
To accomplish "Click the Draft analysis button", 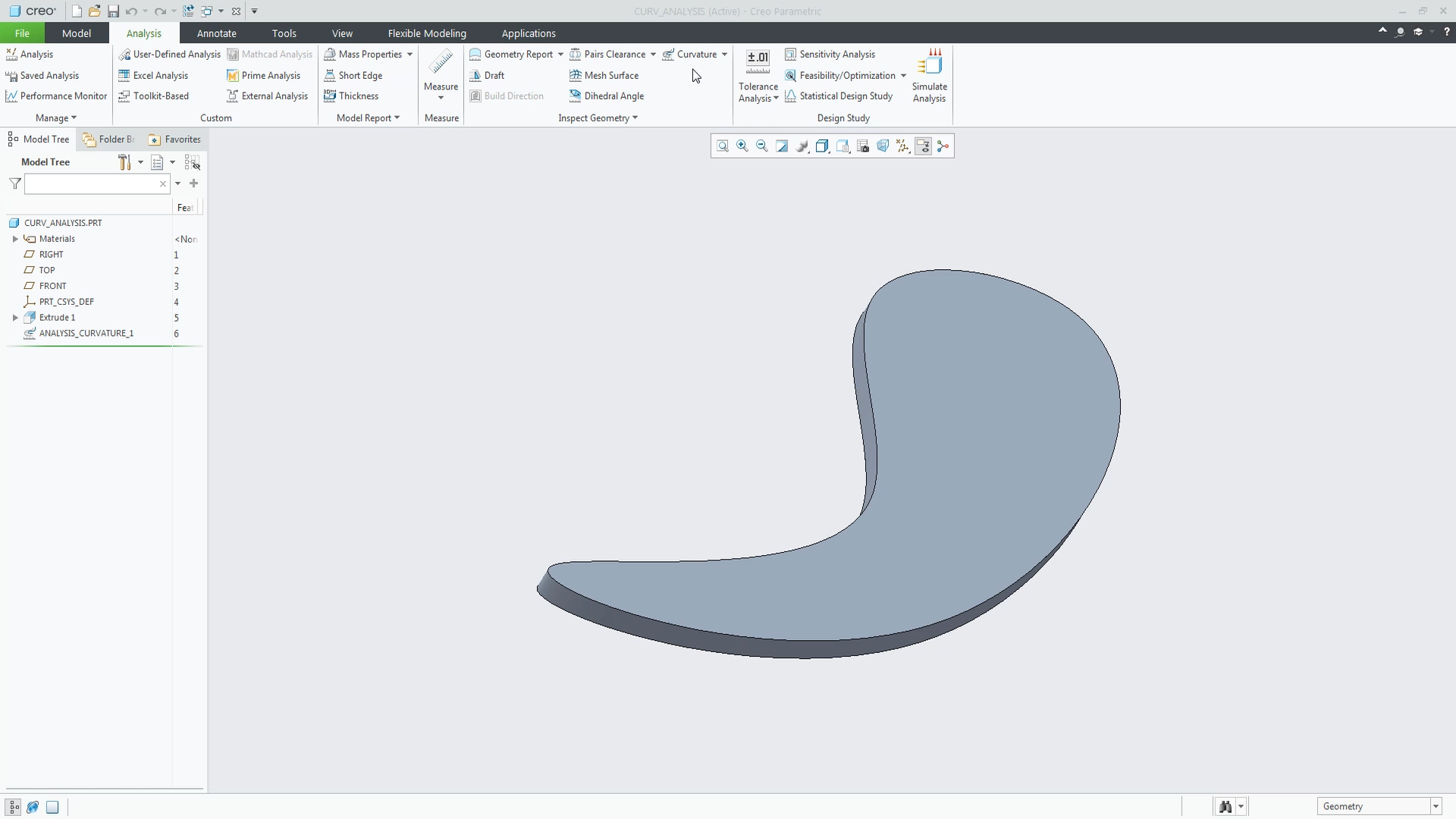I will click(487, 76).
